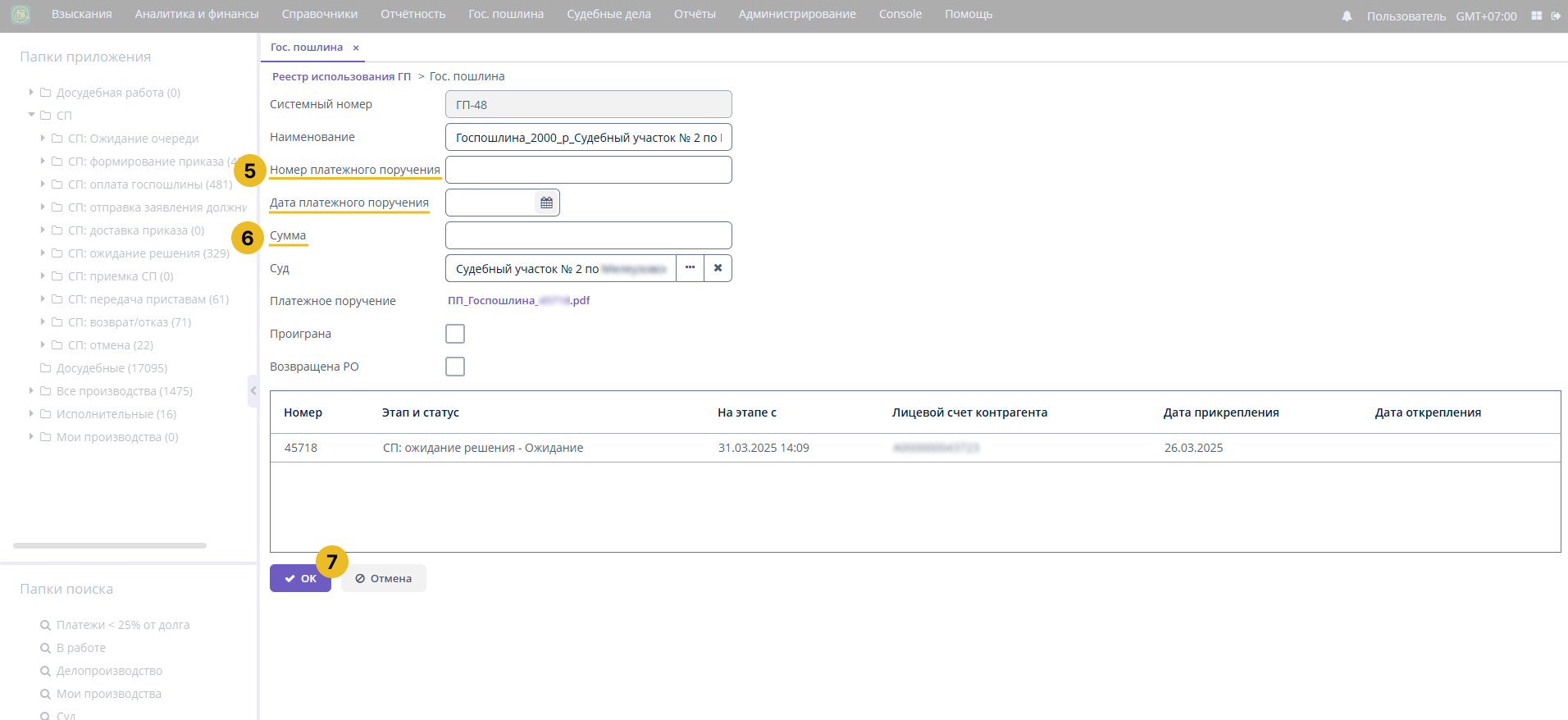Expand the Исполнительные folder
This screenshot has height=720, width=1568.
point(31,413)
